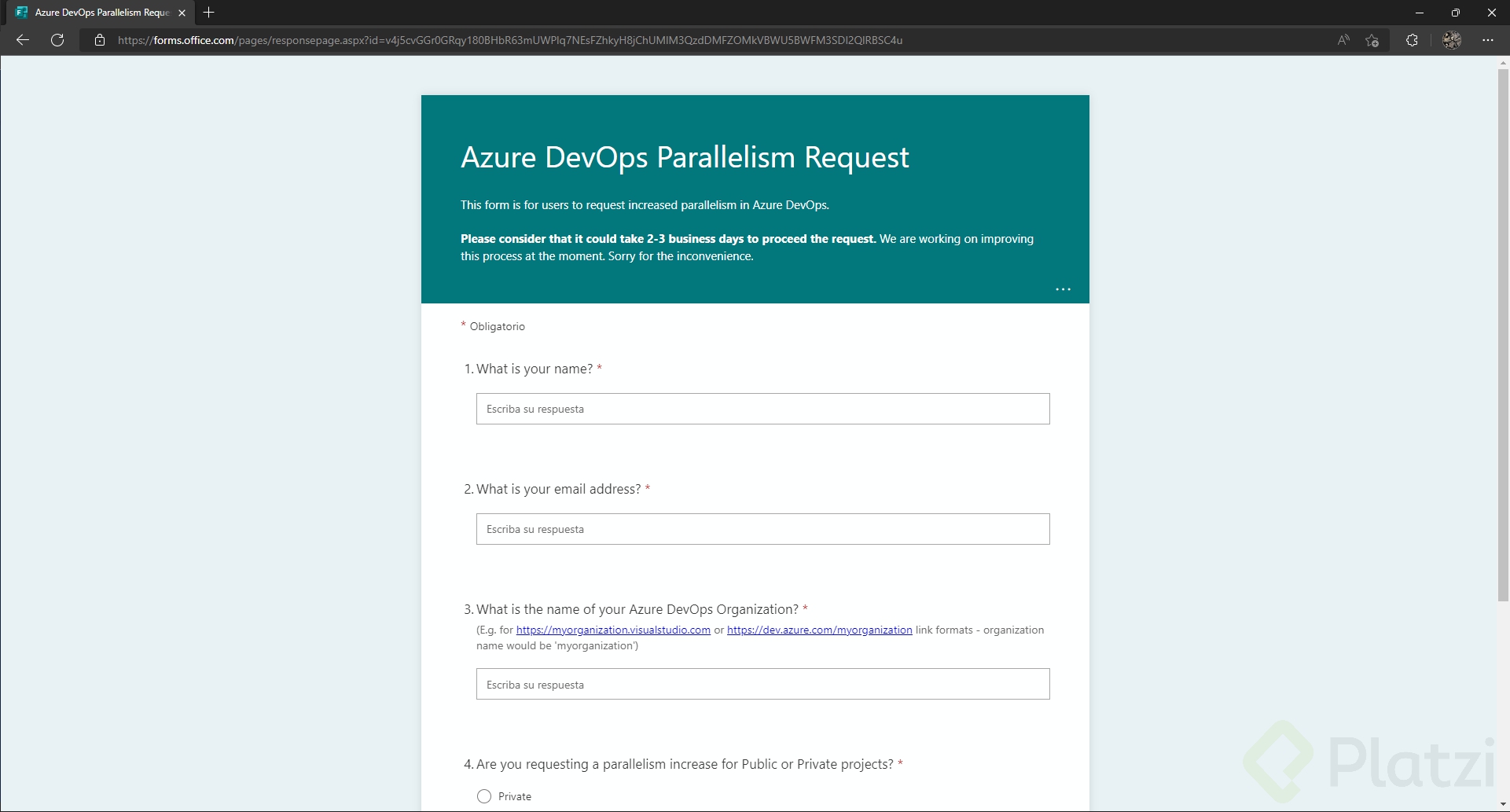Screen dimensions: 1510x812
Task: Activate the Read Aloud icon
Action: pos(1343,40)
